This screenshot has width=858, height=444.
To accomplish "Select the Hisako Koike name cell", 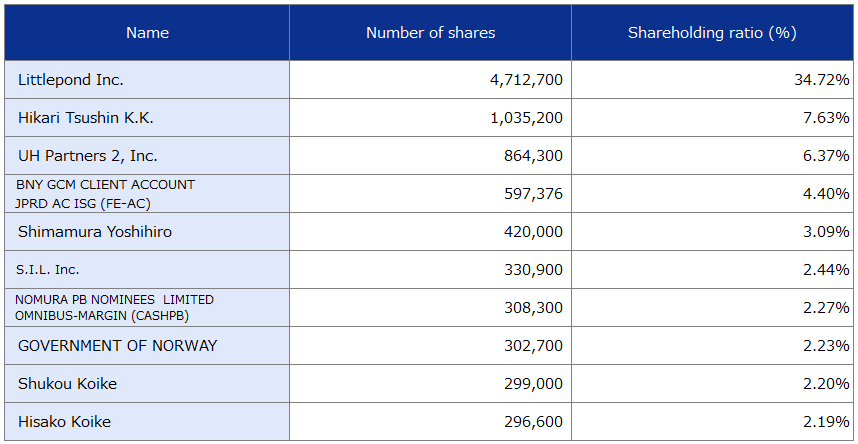I will (x=147, y=422).
